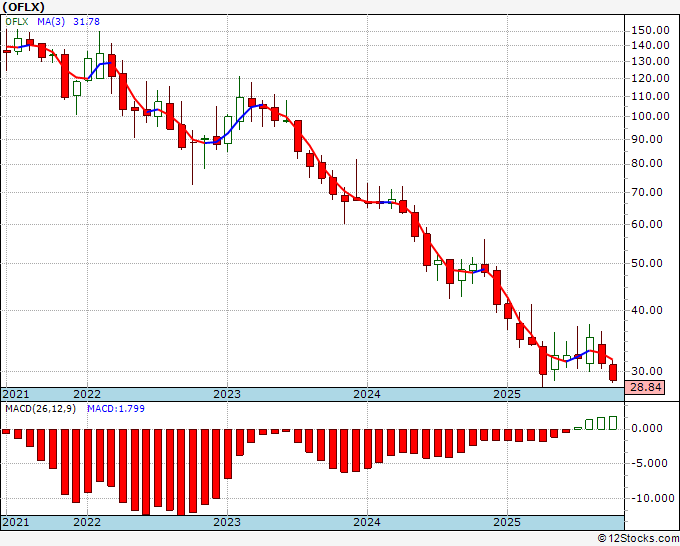Click the (OFLX) chart title

[x=23, y=7]
